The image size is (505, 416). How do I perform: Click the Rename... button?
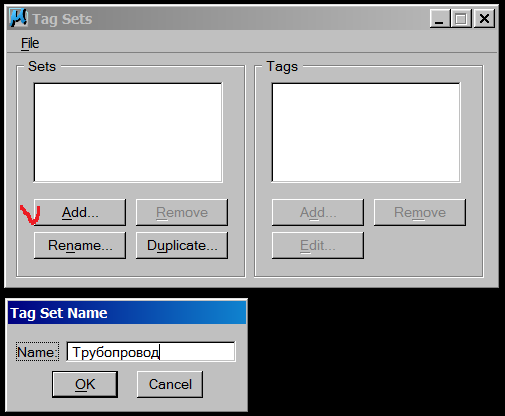[80, 245]
